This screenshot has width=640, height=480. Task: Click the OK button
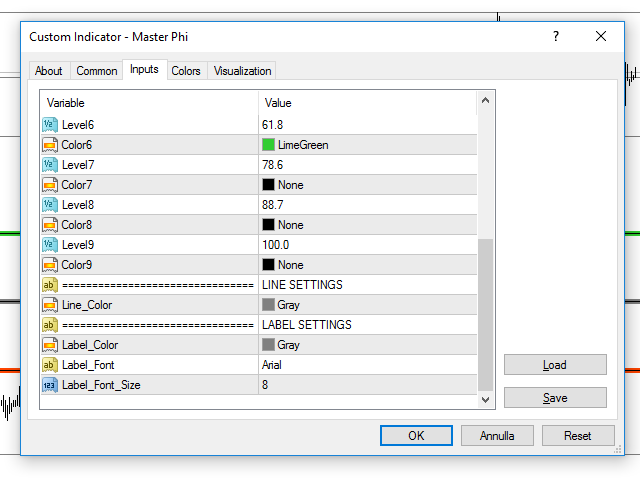416,436
